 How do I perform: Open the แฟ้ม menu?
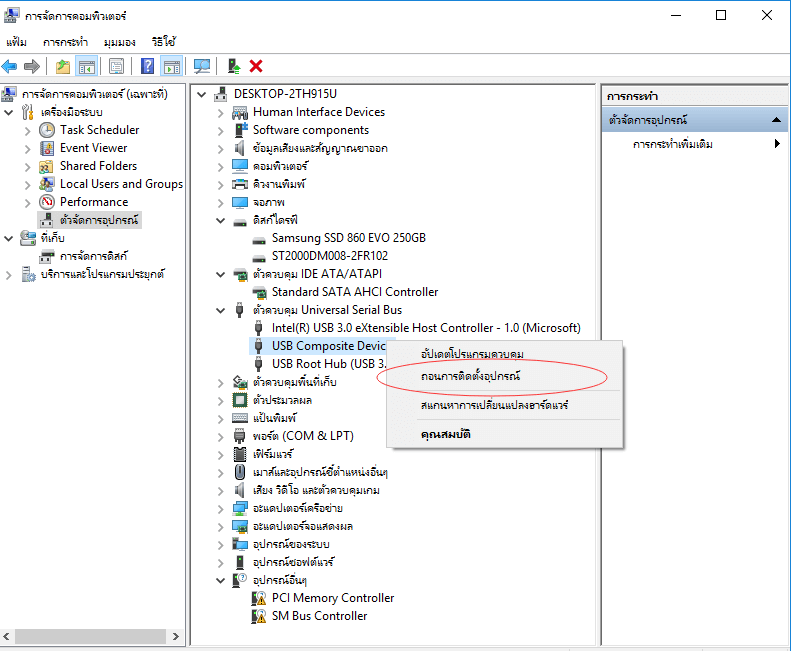(16, 42)
